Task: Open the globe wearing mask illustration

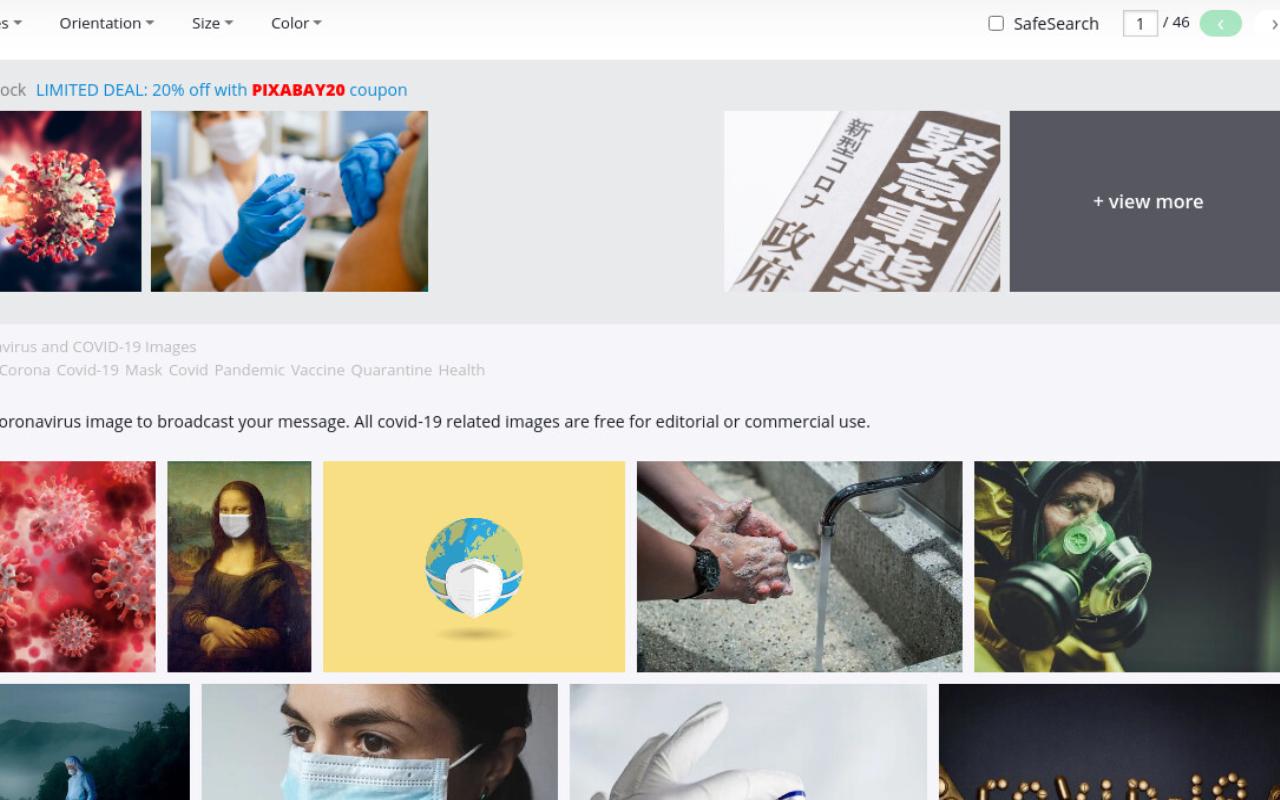Action: [474, 566]
